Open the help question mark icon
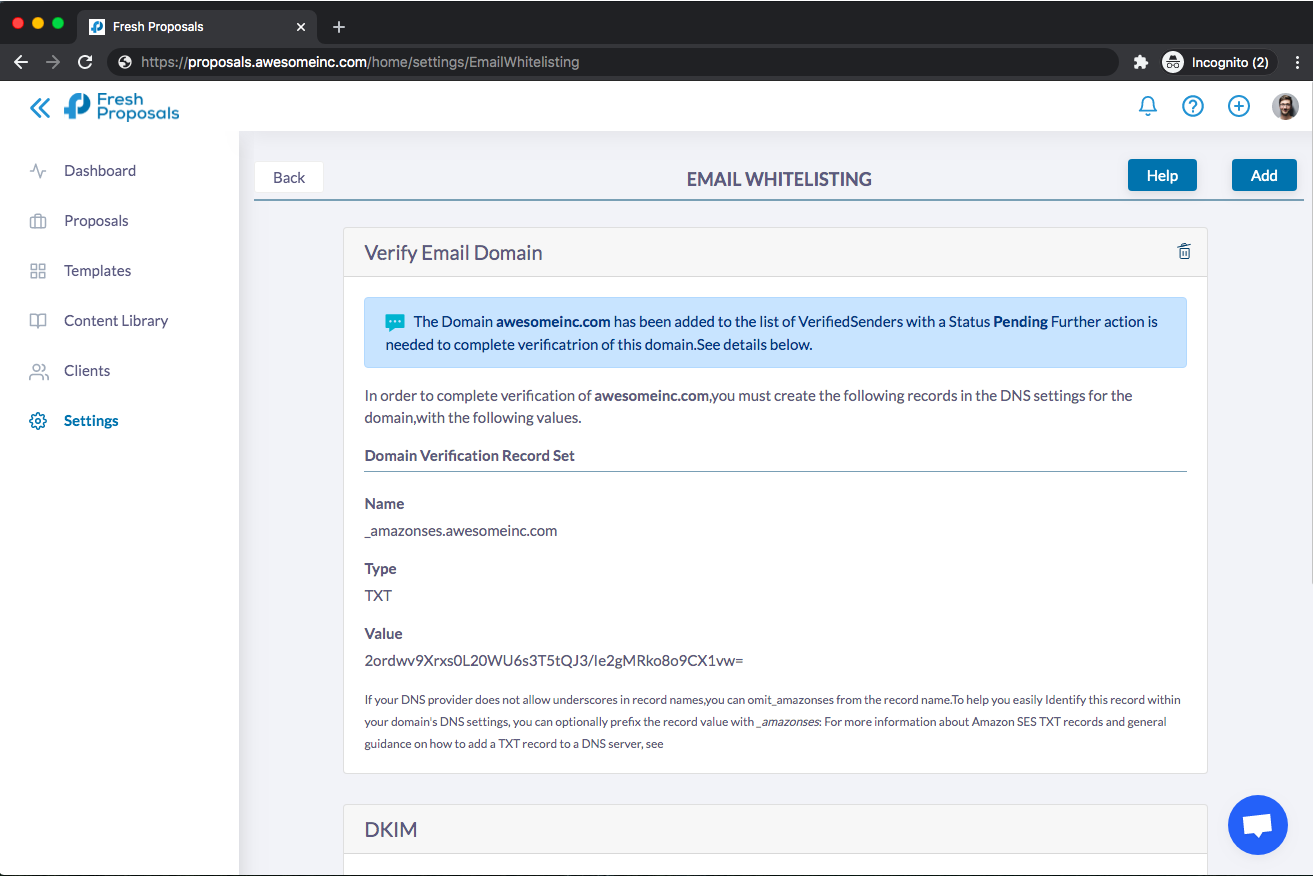Viewport: 1313px width, 876px height. click(x=1193, y=106)
